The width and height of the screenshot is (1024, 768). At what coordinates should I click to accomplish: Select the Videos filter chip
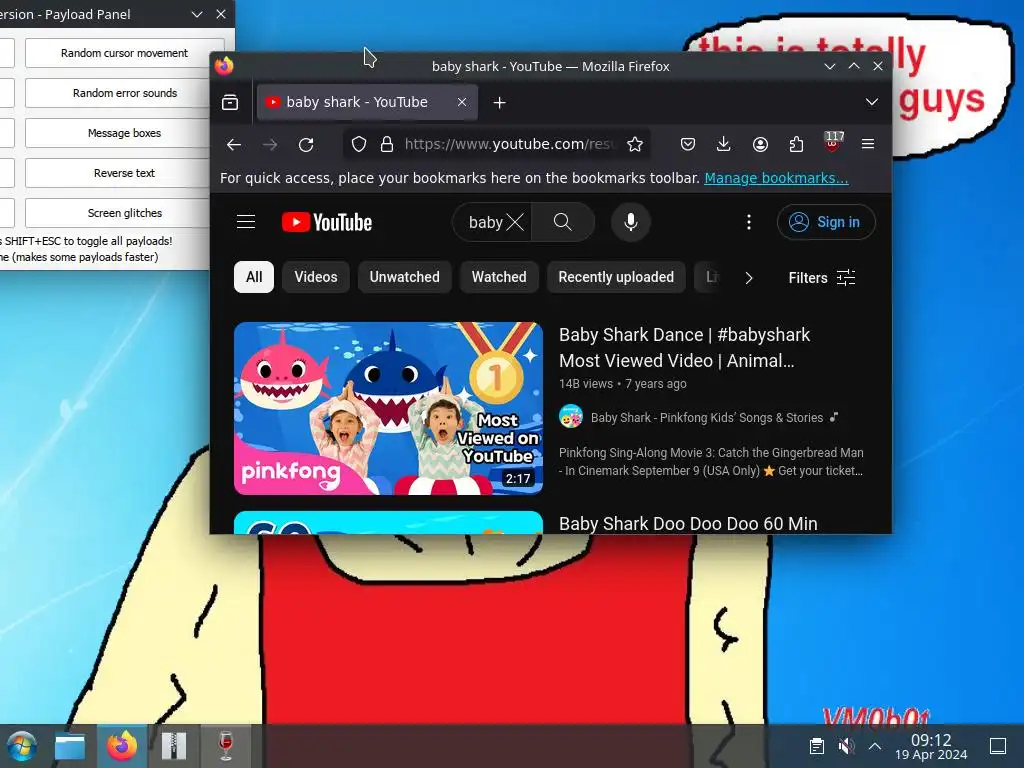coord(315,277)
